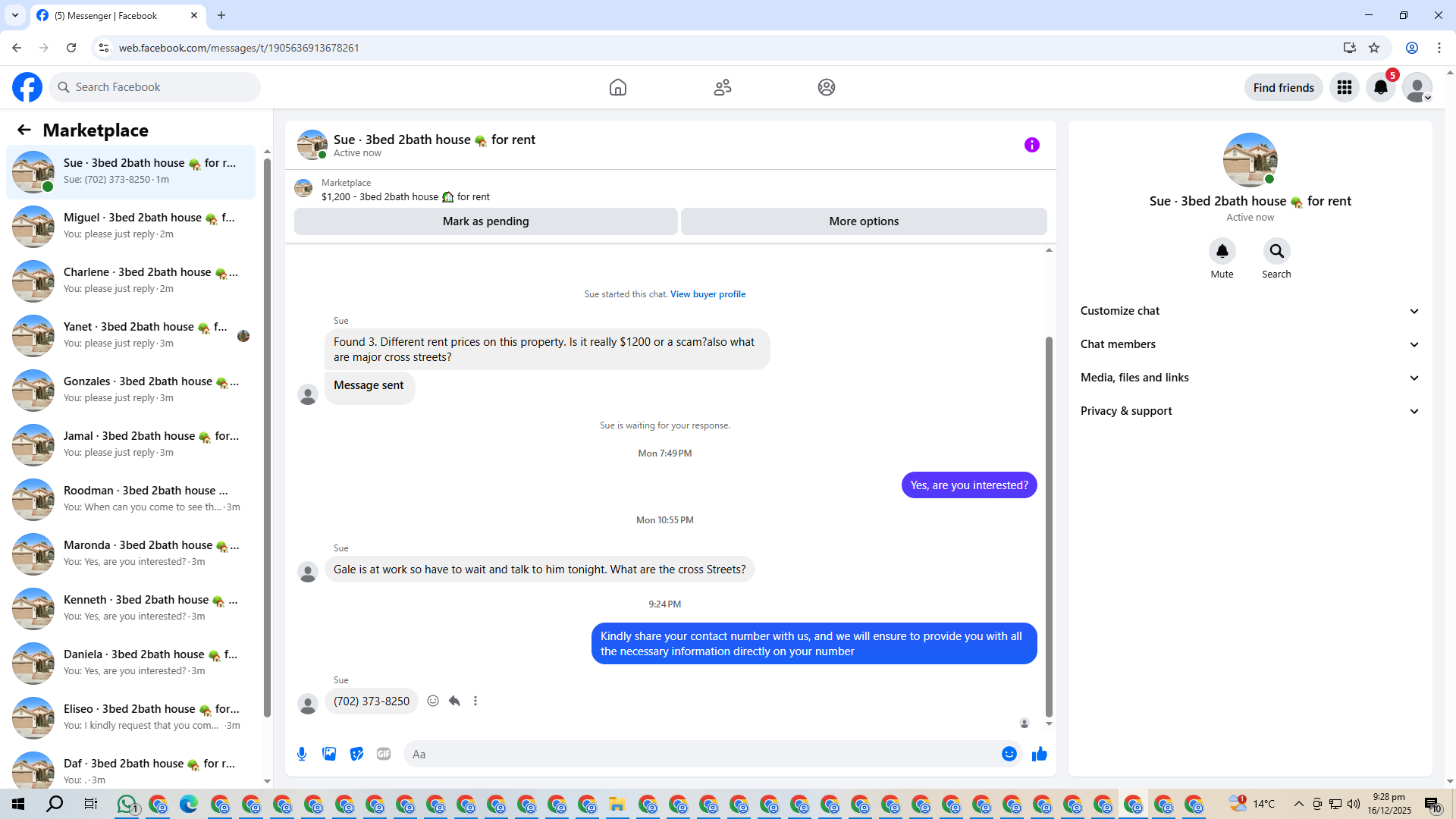The width and height of the screenshot is (1456, 819).
Task: Open File Explorer from the taskbar
Action: (x=617, y=804)
